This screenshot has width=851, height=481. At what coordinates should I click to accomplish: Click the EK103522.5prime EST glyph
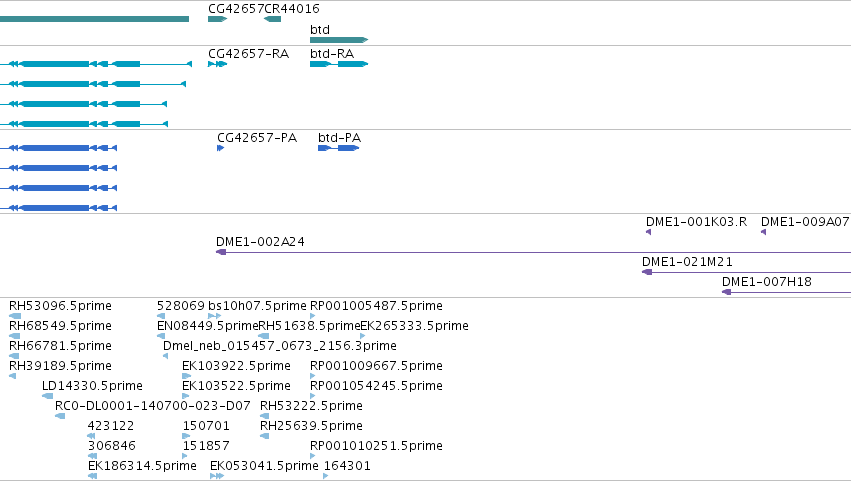pos(186,396)
